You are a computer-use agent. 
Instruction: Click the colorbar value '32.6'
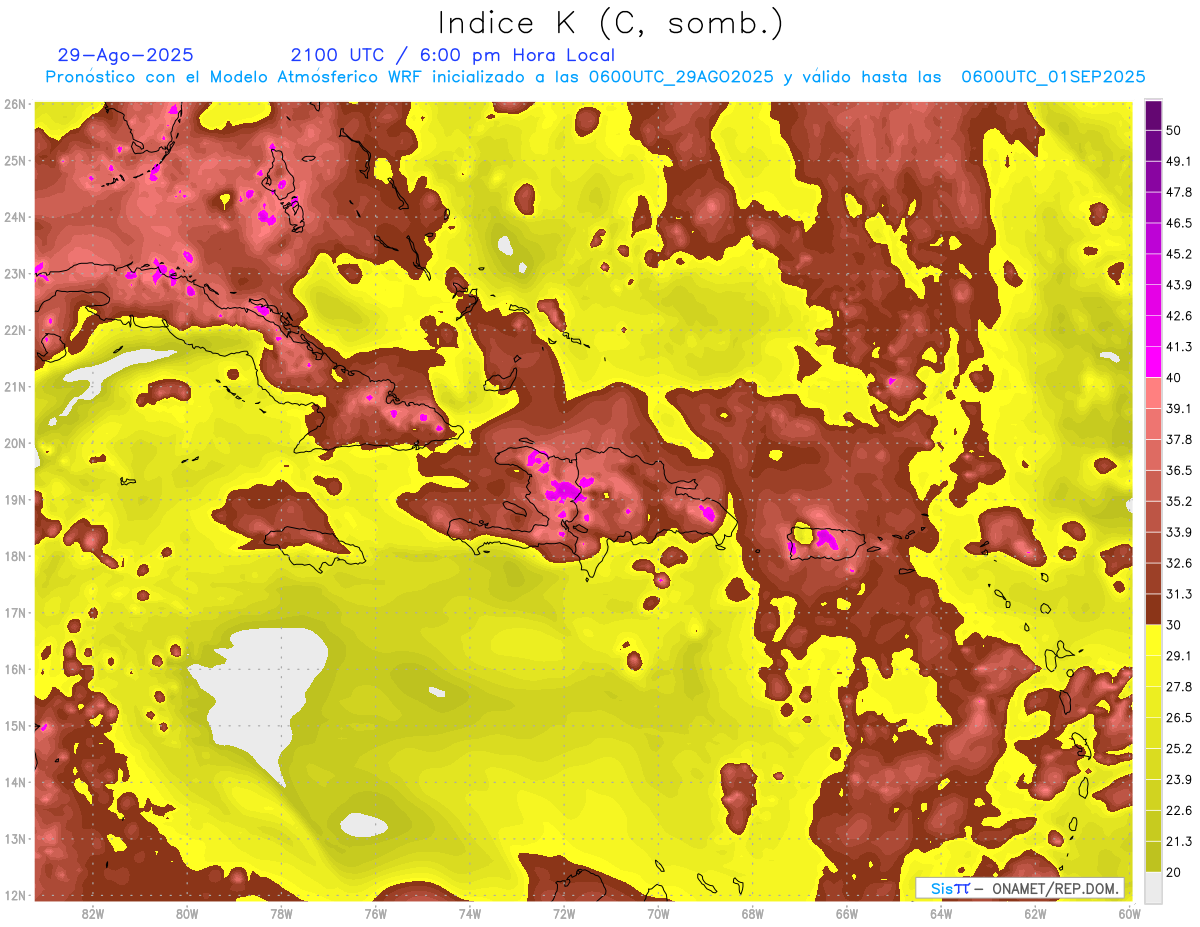[x=1178, y=563]
